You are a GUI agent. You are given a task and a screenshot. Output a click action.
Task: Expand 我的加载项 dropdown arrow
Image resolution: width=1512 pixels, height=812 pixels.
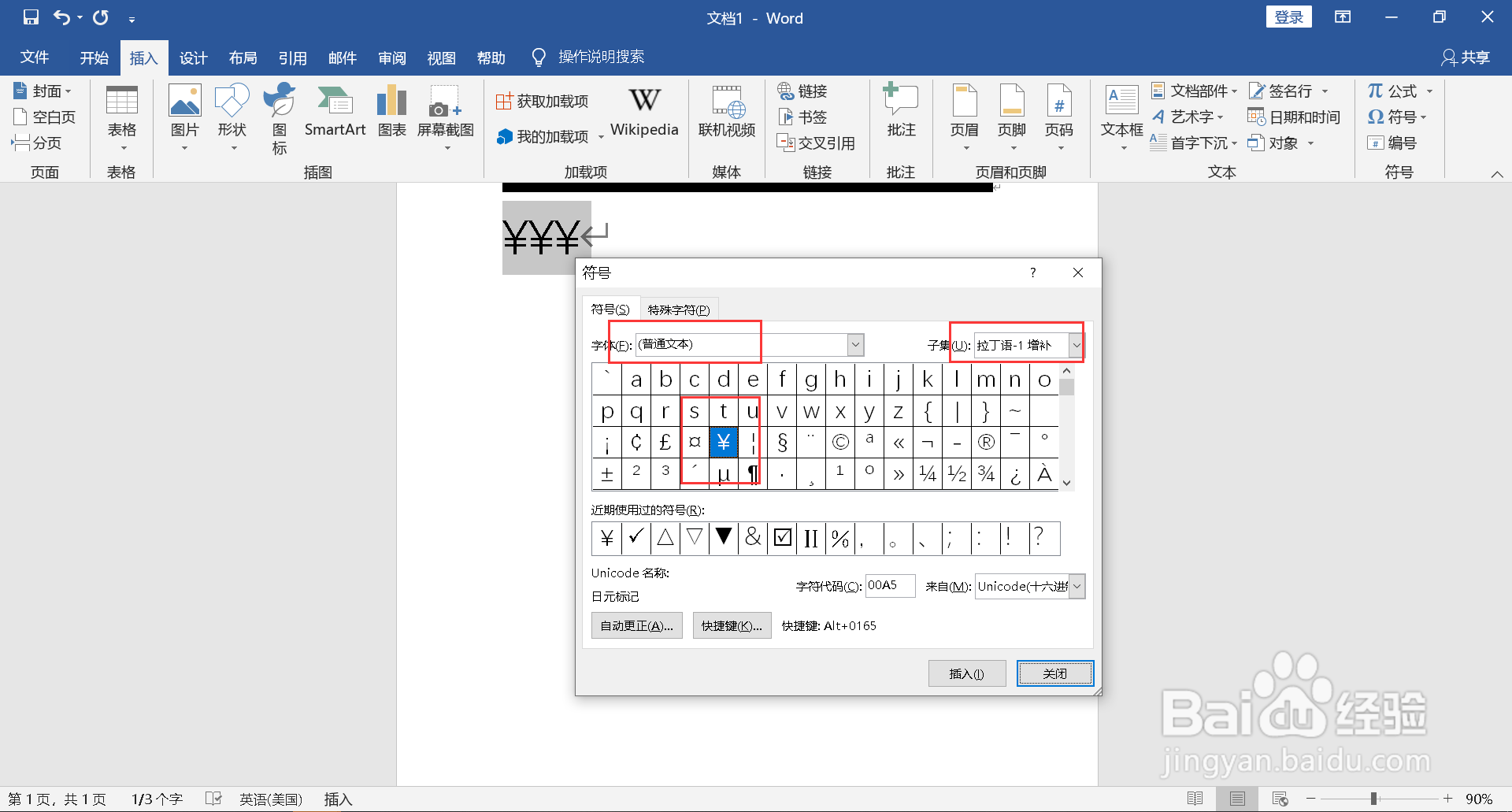click(601, 137)
